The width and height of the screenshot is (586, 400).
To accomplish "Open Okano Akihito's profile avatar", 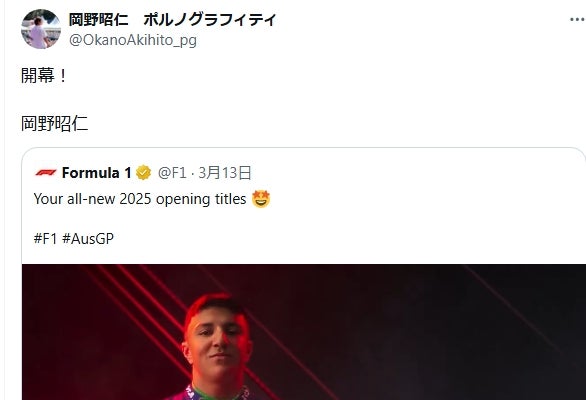I will coord(41,29).
